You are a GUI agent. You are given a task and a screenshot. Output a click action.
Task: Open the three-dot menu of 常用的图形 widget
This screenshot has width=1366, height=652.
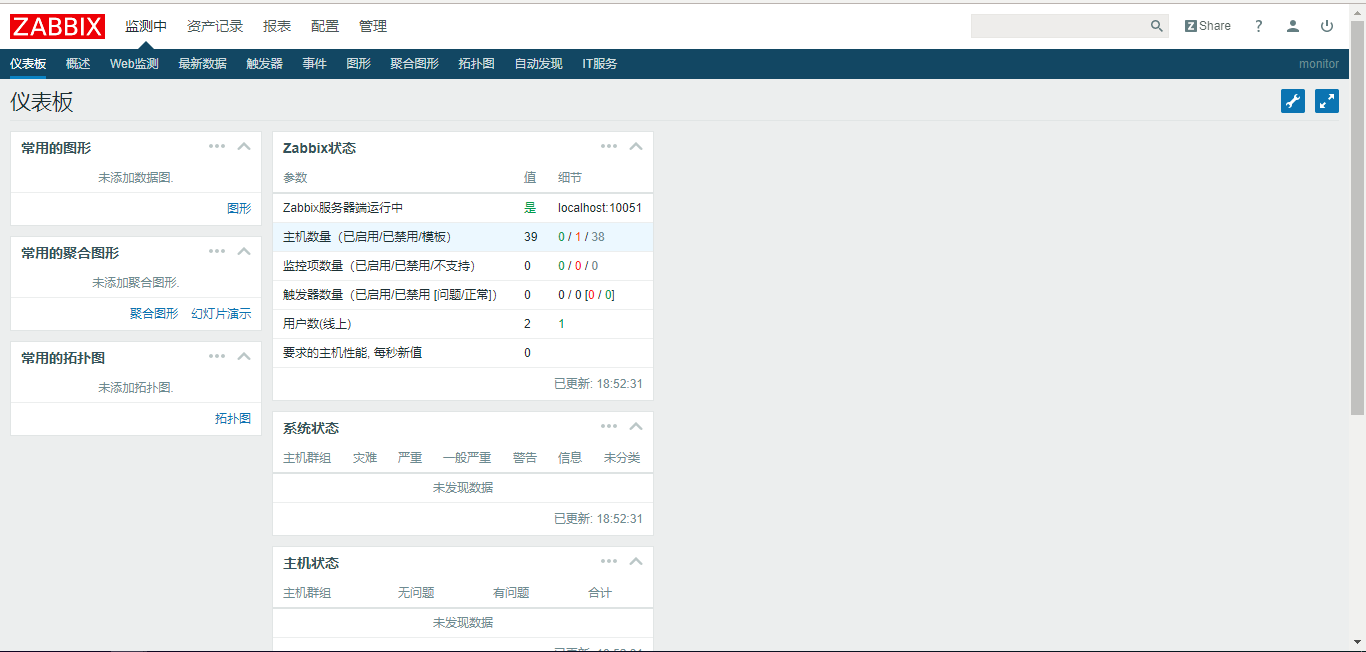pyautogui.click(x=217, y=146)
